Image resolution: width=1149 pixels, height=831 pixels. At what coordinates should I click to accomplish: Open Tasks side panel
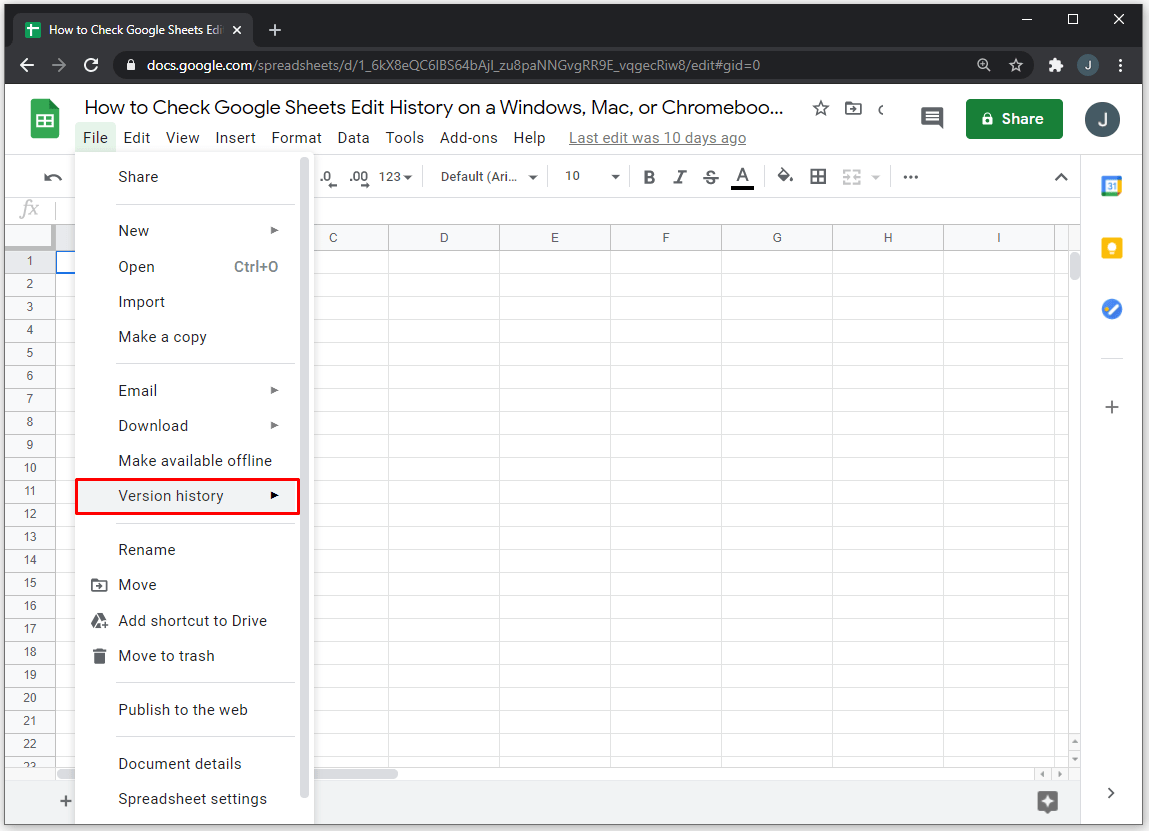pos(1111,309)
